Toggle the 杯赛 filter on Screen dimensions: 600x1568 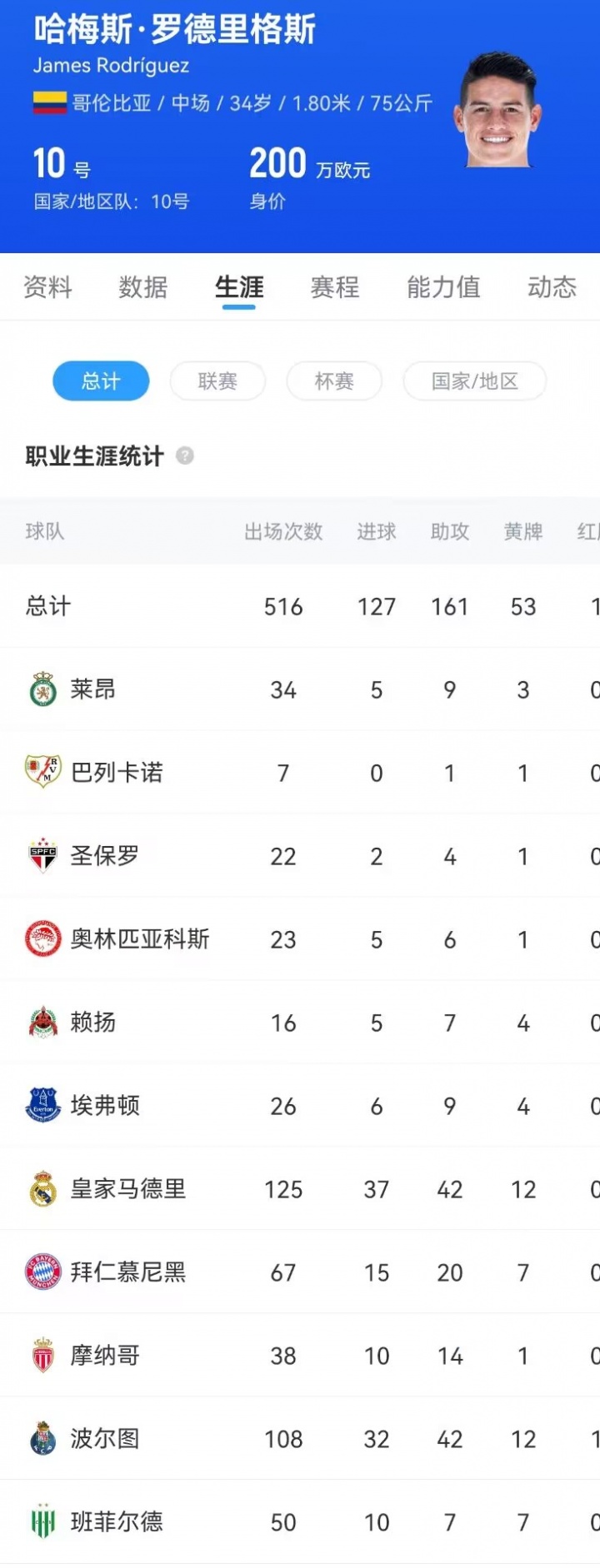pos(334,381)
